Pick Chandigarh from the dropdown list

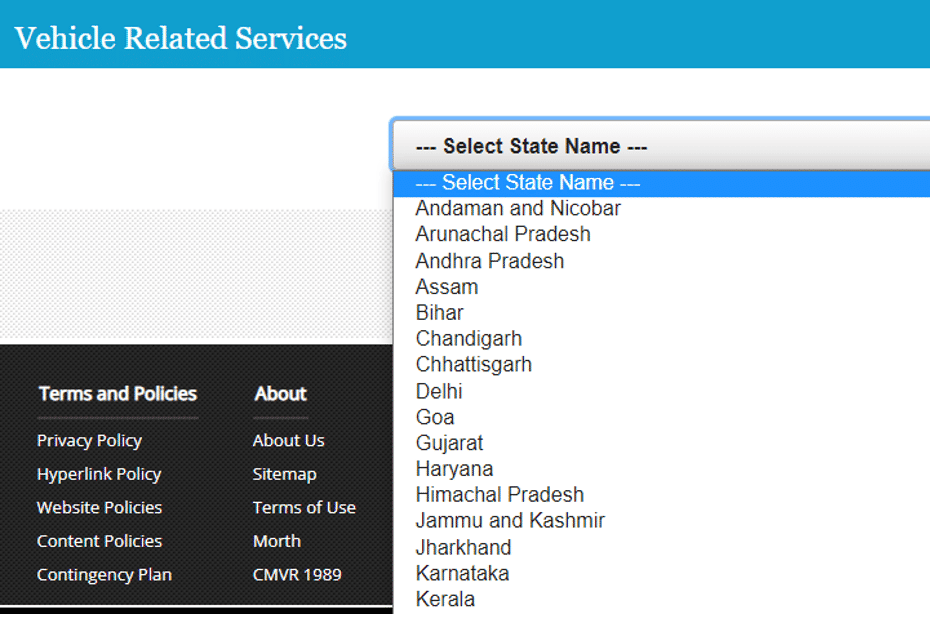[x=661, y=339]
